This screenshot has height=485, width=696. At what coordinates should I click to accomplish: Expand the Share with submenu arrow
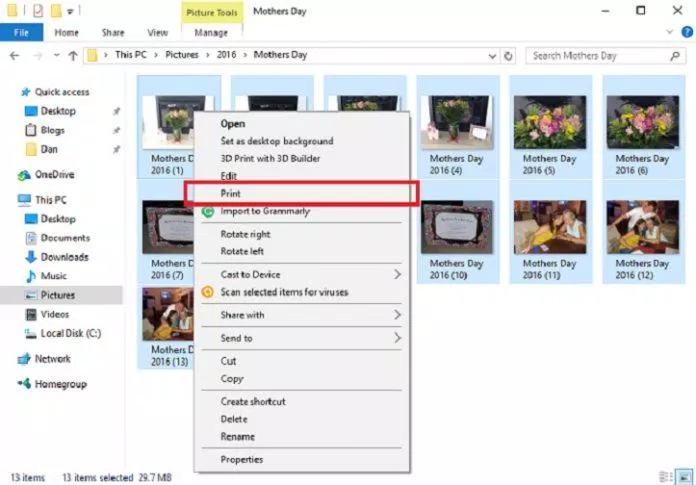397,315
